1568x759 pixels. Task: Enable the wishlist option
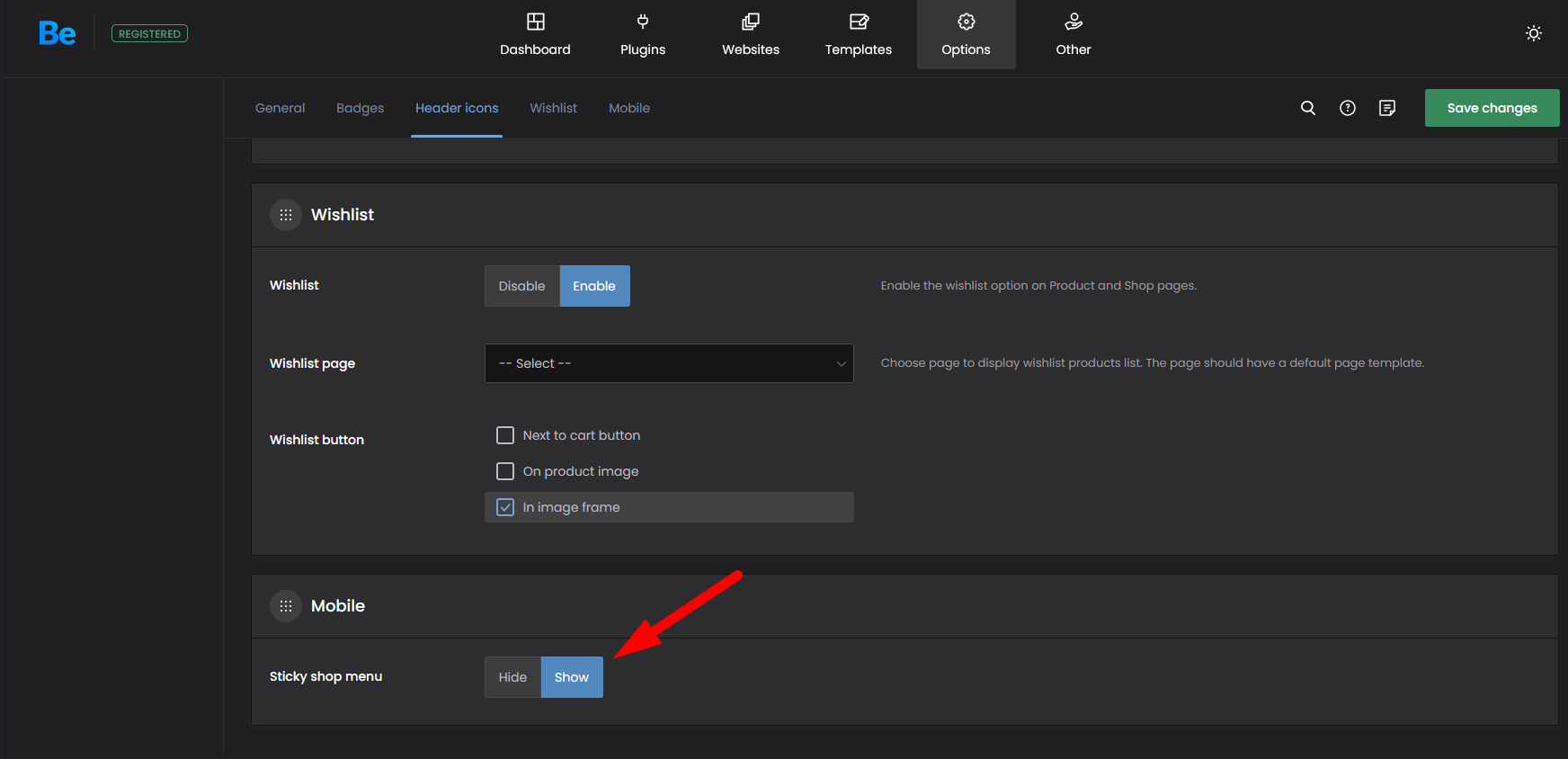point(594,286)
